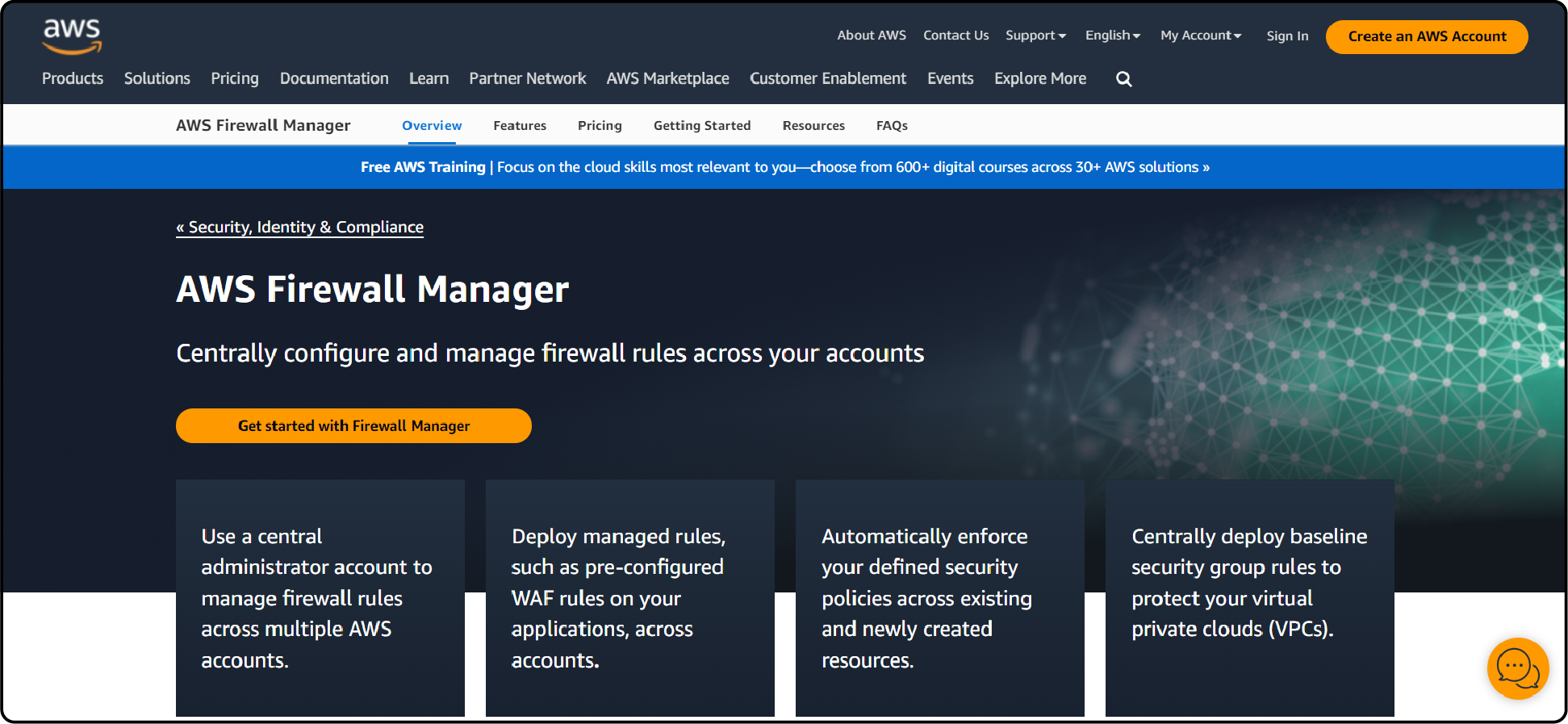
Task: Switch to the Resources tab
Action: [813, 126]
